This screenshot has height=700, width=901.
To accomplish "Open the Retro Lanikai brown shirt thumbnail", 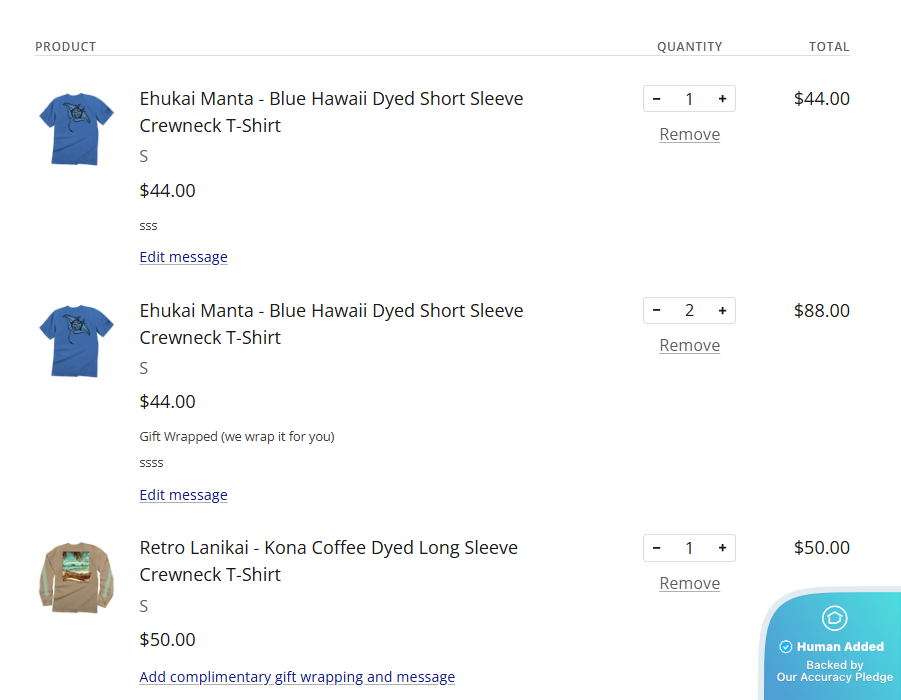I will click(77, 578).
